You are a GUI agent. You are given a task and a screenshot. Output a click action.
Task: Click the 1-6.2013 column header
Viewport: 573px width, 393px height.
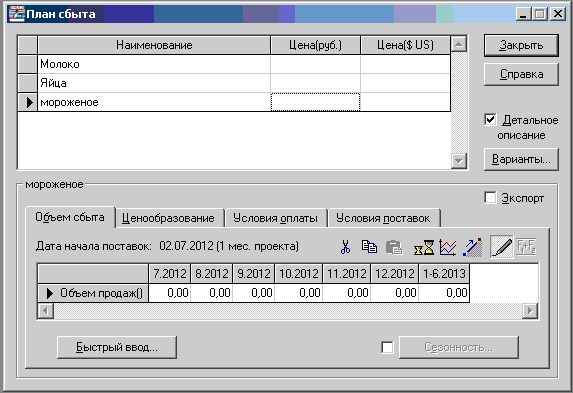pos(444,273)
